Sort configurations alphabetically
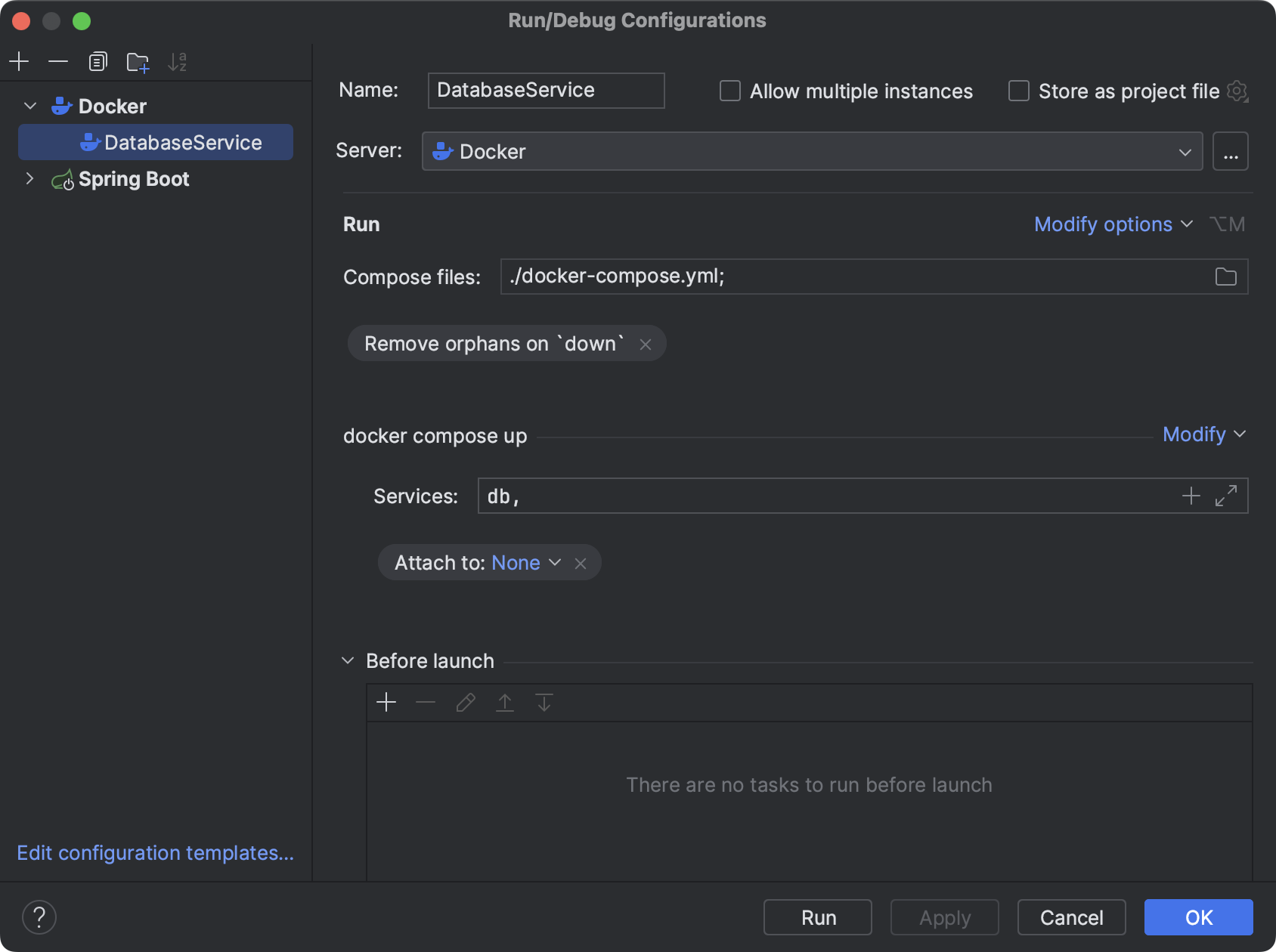The height and width of the screenshot is (952, 1276). 178,61
